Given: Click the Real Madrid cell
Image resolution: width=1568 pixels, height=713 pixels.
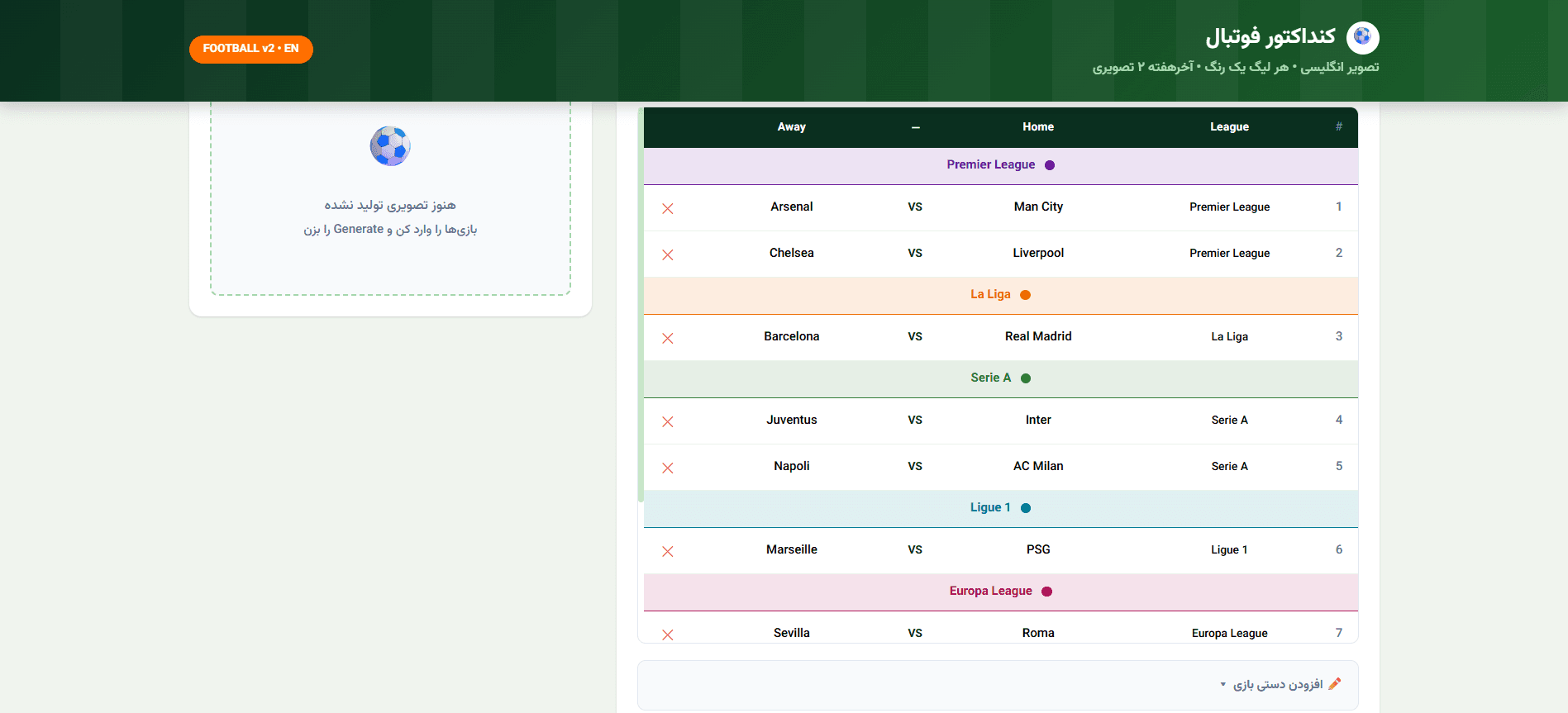Looking at the screenshot, I should [1038, 336].
